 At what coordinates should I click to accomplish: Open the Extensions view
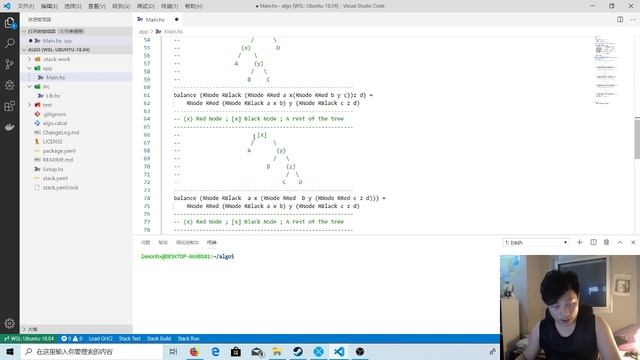(9, 106)
